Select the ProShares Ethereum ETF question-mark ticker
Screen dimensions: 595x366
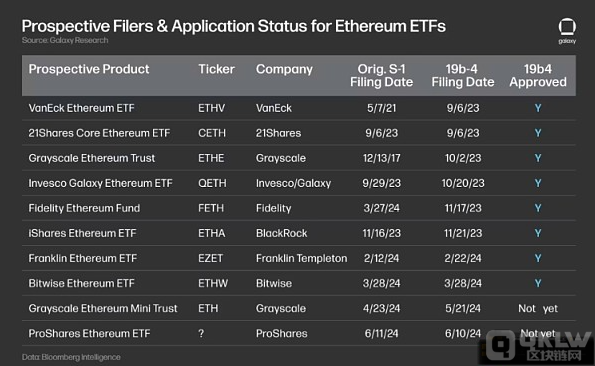click(201, 333)
